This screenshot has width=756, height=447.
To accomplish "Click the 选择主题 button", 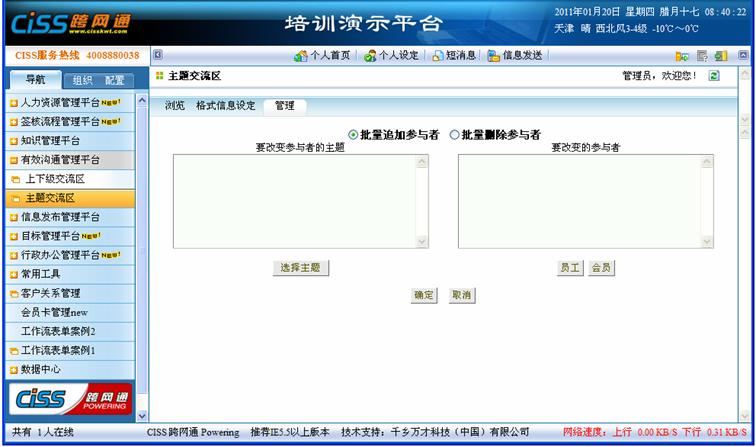I will [x=301, y=268].
